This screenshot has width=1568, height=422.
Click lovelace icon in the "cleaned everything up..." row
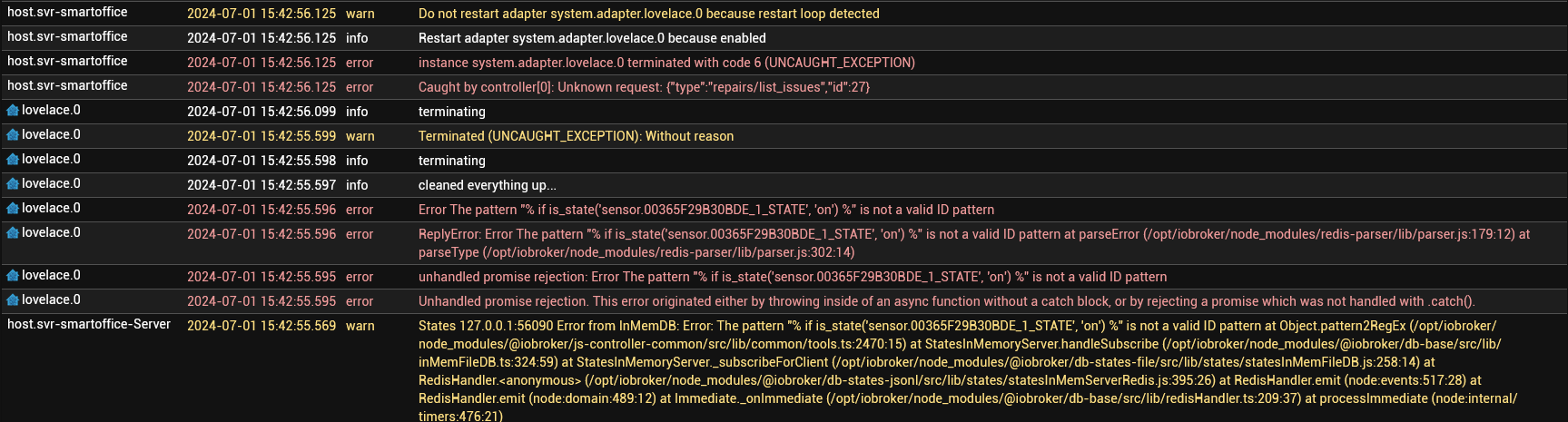[13, 184]
